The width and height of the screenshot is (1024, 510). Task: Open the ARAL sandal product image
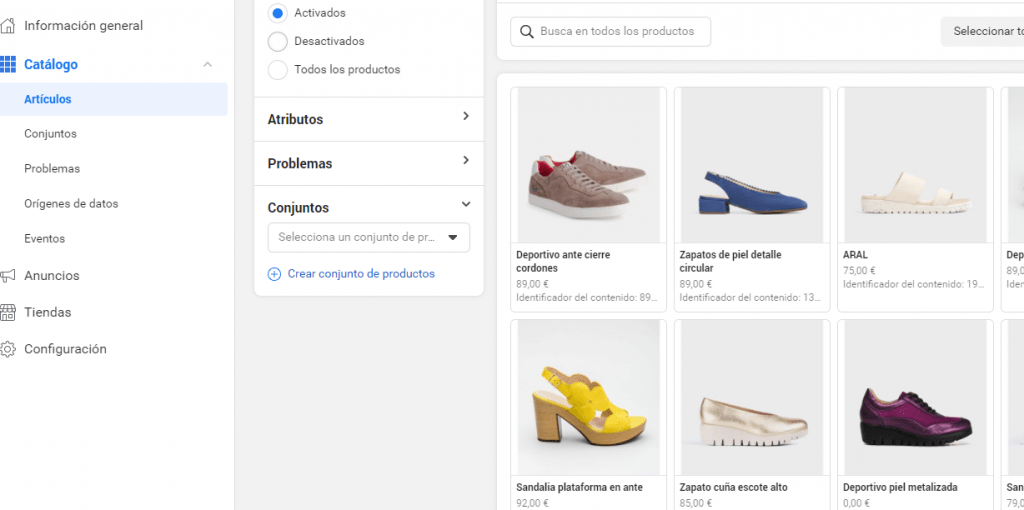pyautogui.click(x=915, y=165)
